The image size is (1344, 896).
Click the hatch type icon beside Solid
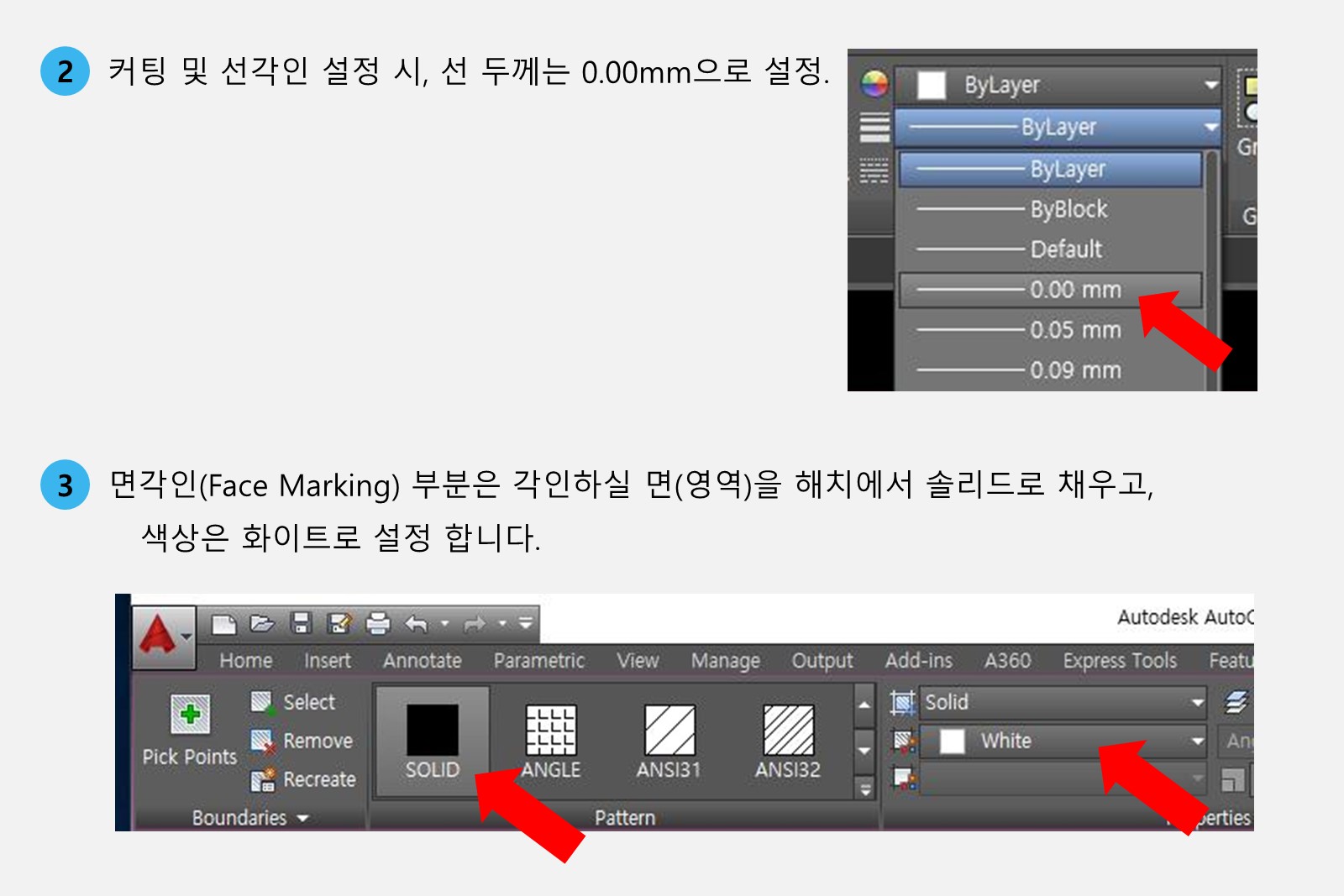(903, 702)
